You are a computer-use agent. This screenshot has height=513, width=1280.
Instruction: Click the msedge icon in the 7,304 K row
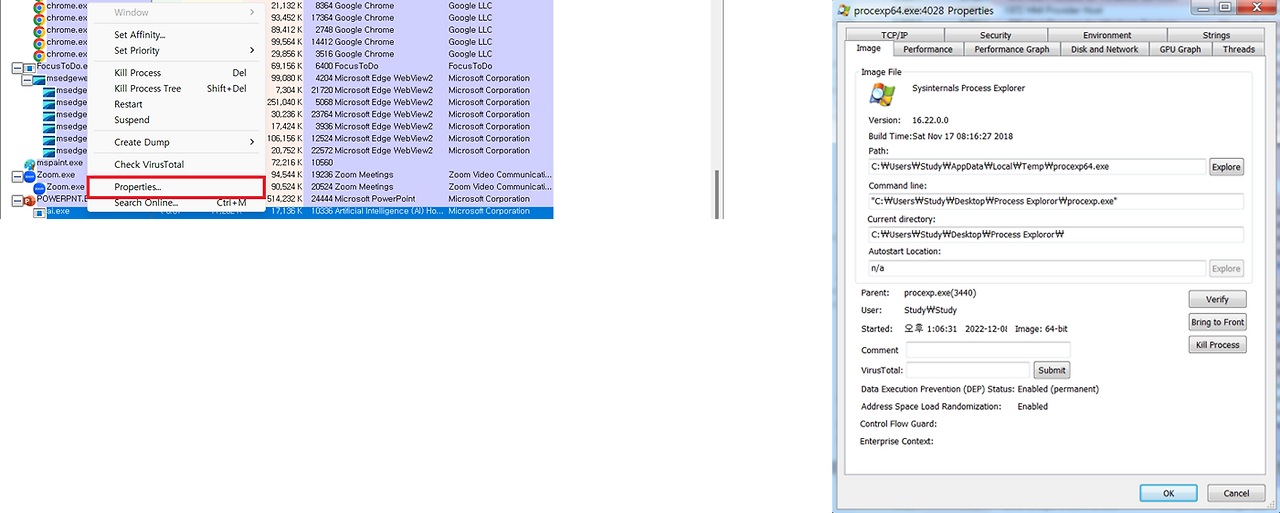pyautogui.click(x=49, y=91)
